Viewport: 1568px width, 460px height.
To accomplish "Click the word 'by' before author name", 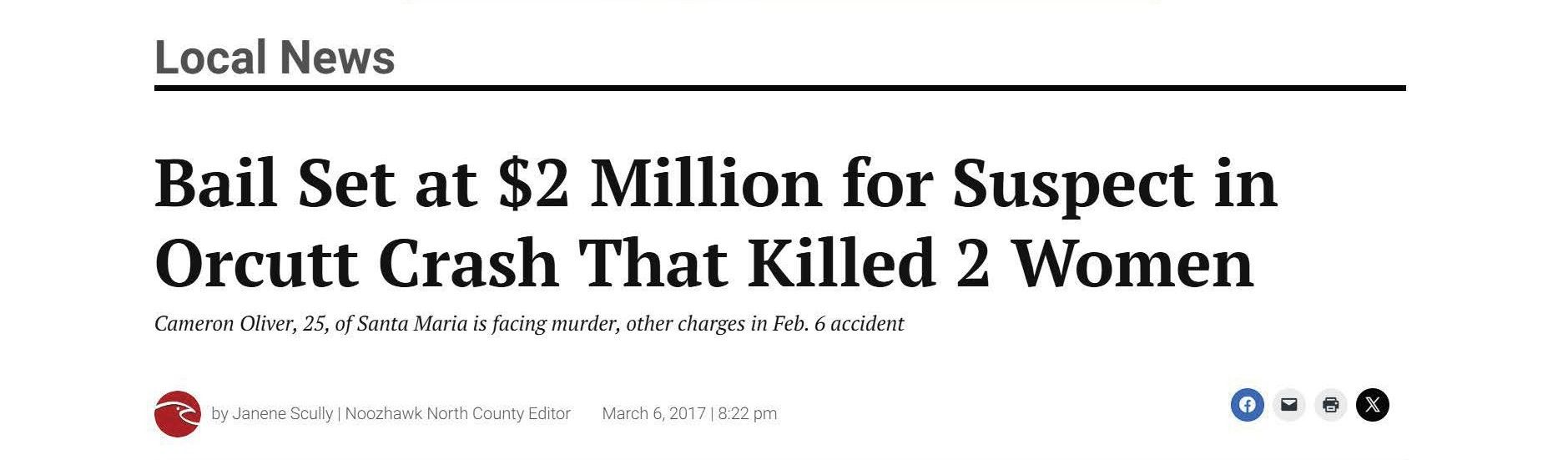I will [219, 414].
